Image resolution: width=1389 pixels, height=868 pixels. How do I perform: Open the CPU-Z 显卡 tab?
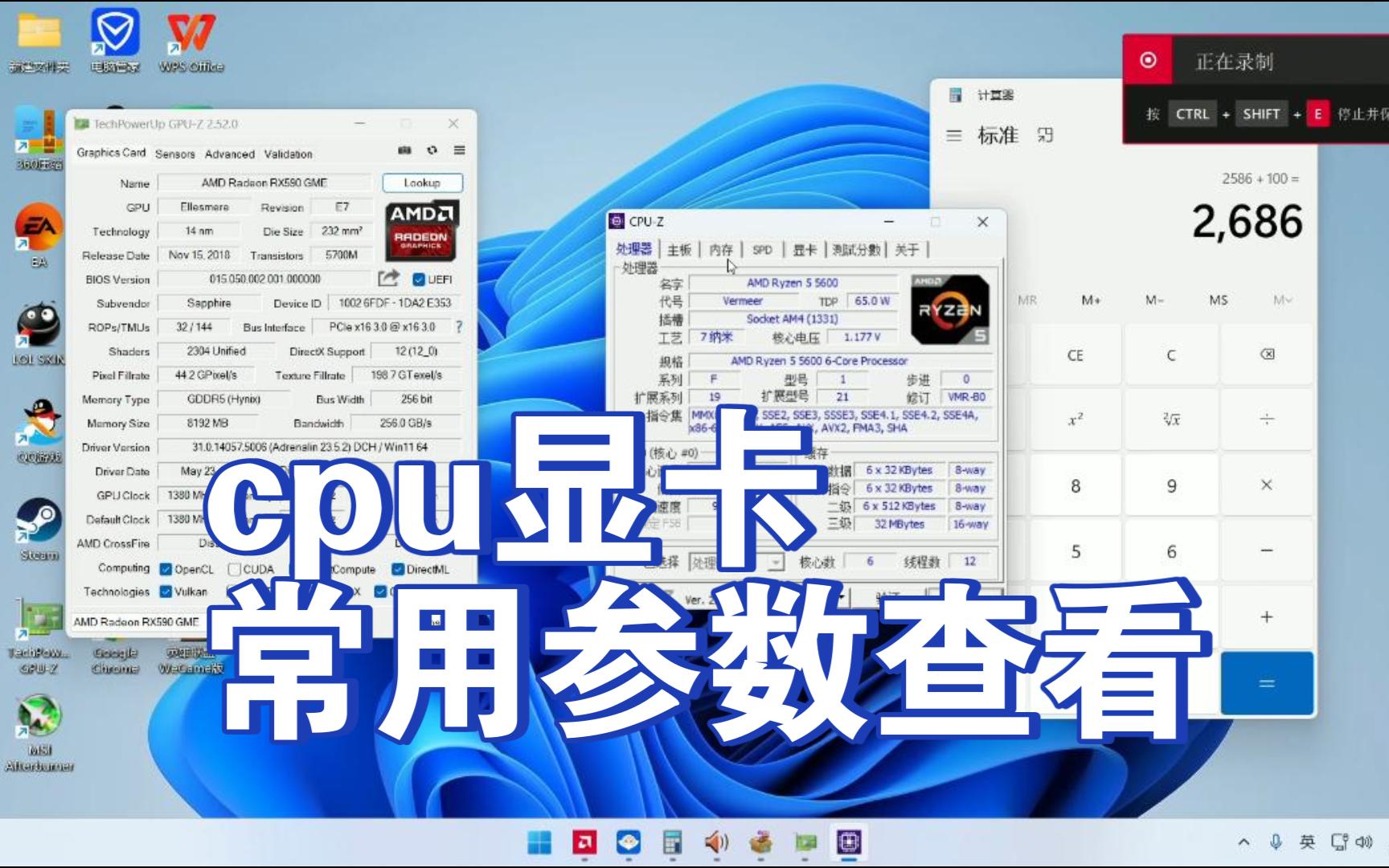click(805, 250)
